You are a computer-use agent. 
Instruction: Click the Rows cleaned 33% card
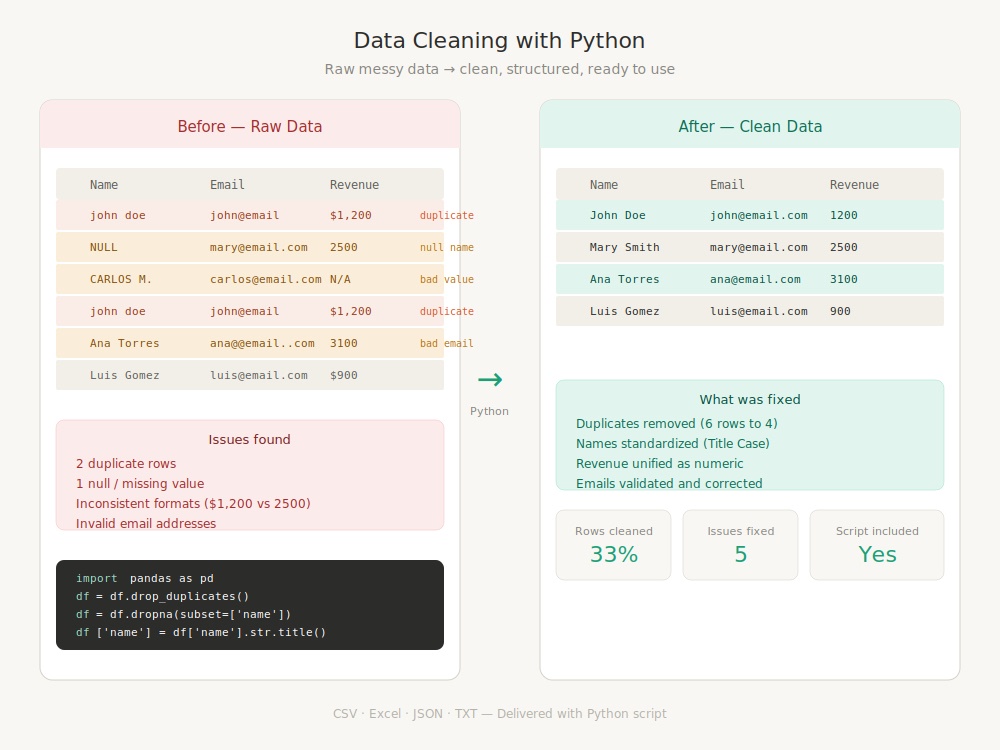click(614, 545)
